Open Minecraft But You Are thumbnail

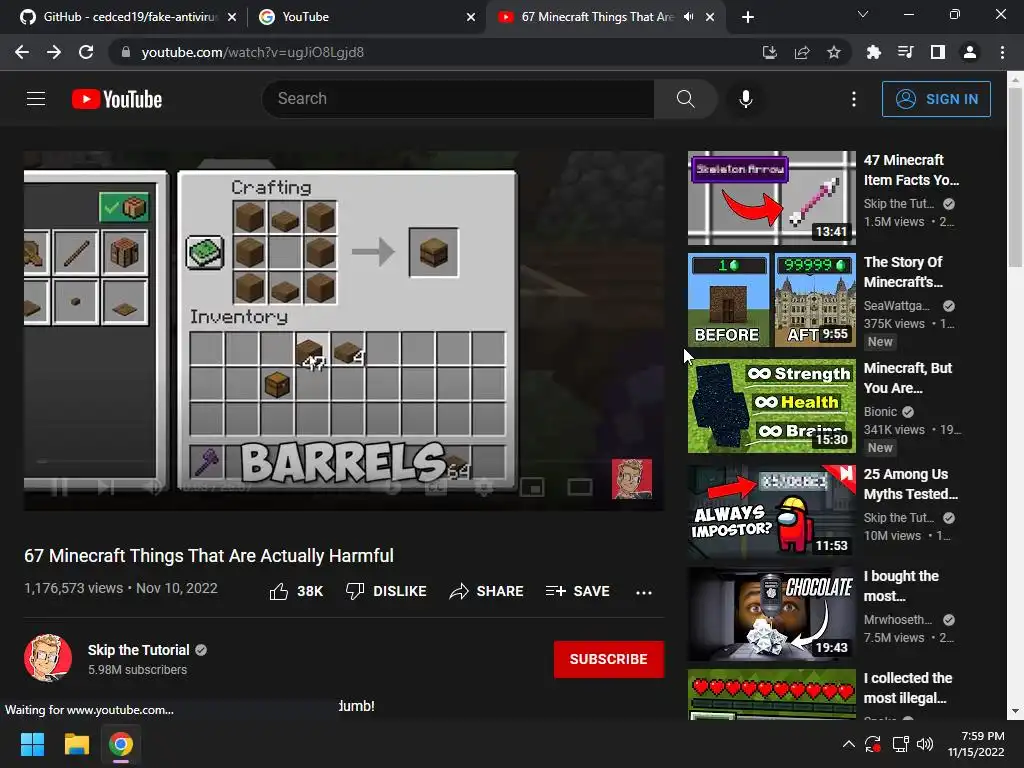tap(772, 406)
